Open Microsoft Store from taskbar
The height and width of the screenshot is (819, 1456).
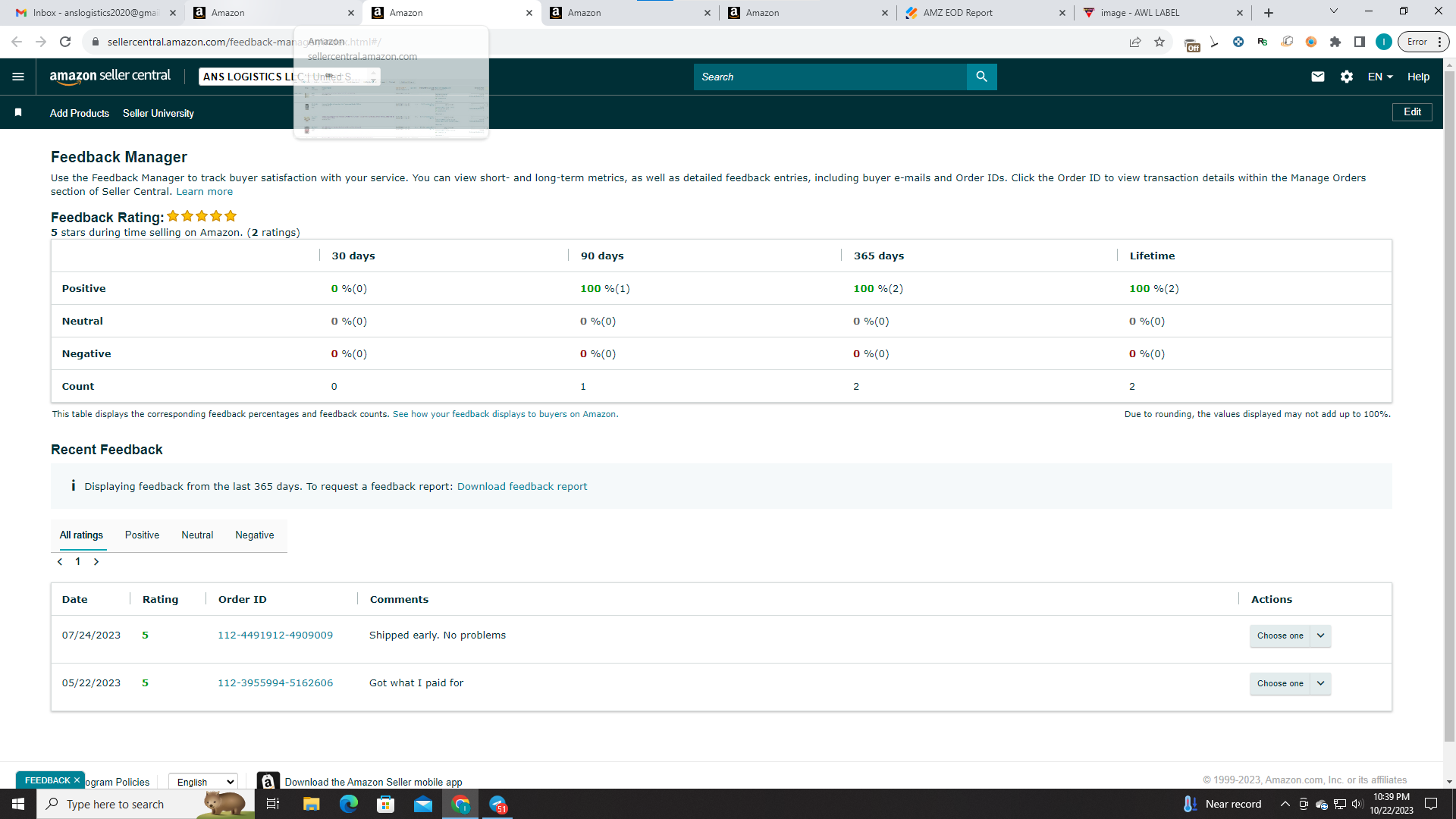point(386,804)
